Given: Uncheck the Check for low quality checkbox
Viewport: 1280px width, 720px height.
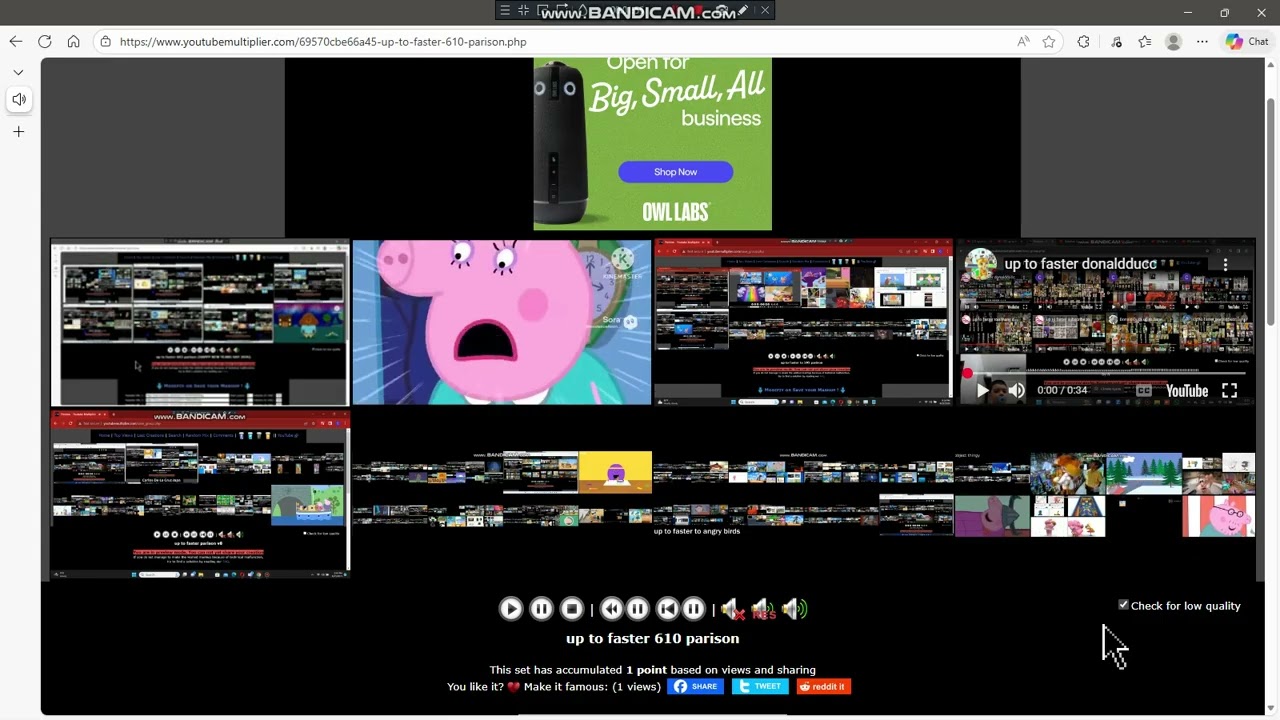Looking at the screenshot, I should (x=1123, y=605).
